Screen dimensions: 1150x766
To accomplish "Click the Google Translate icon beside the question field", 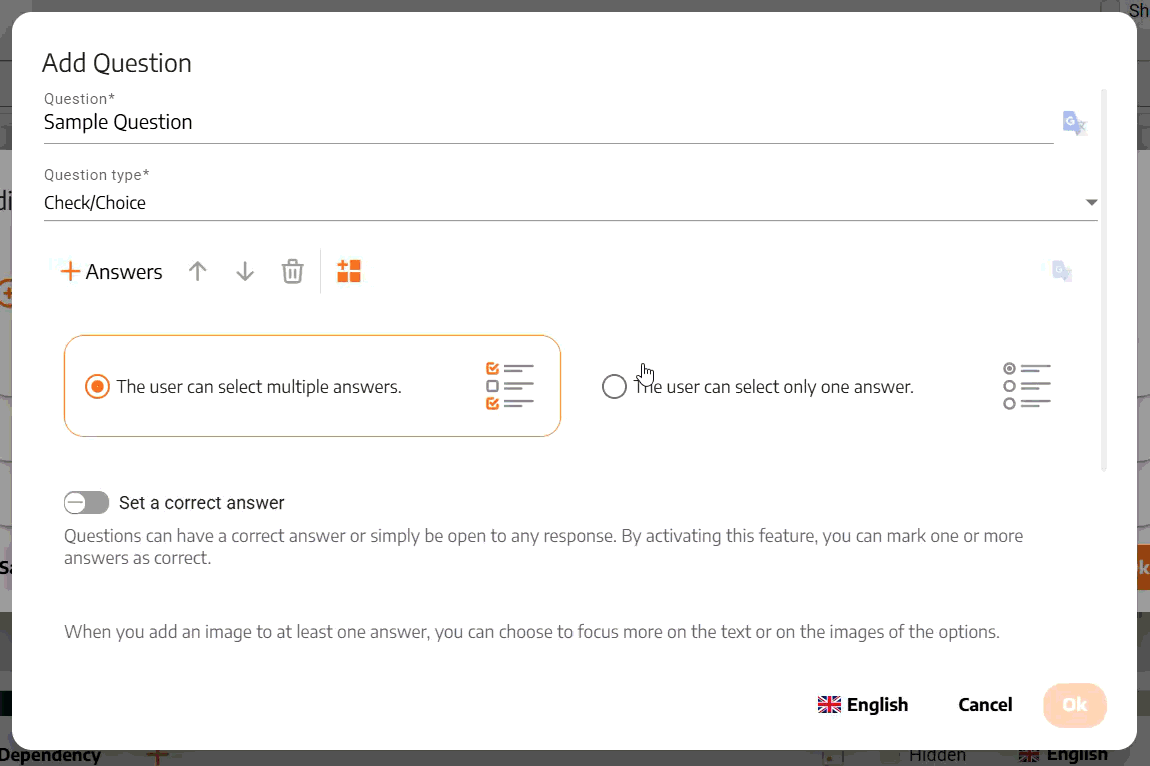I will [x=1074, y=123].
